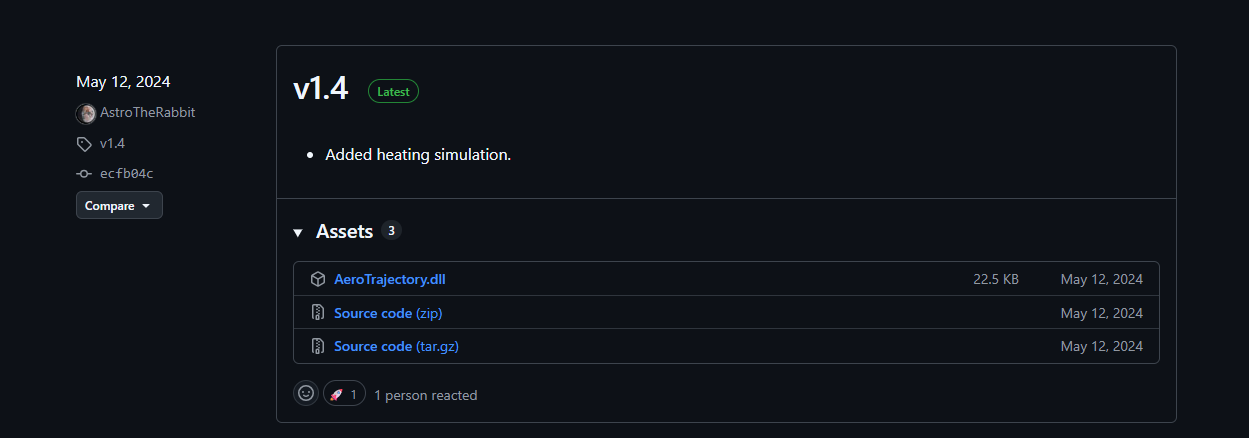Click the AstroTheRabbit avatar image

click(x=86, y=113)
